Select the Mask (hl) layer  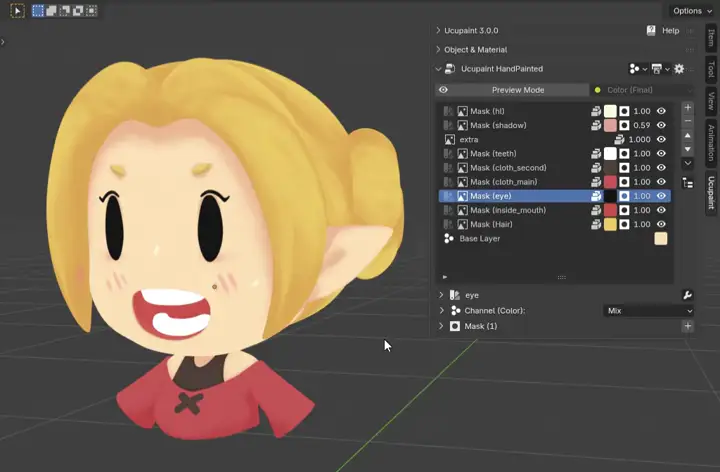click(x=555, y=111)
